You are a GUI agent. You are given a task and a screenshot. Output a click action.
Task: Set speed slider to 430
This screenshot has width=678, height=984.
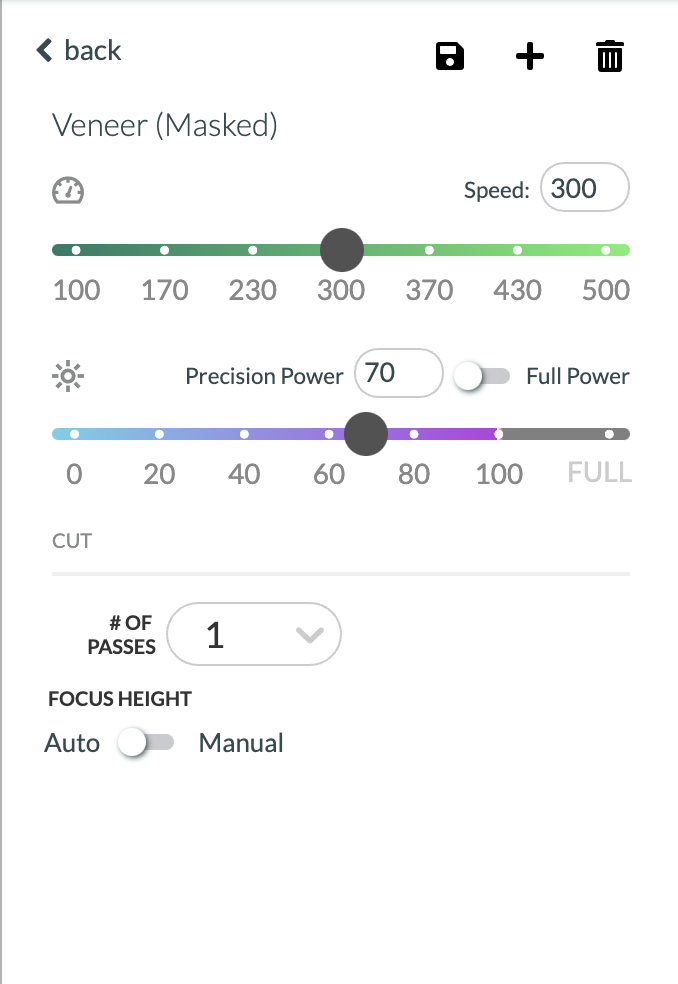pos(517,250)
